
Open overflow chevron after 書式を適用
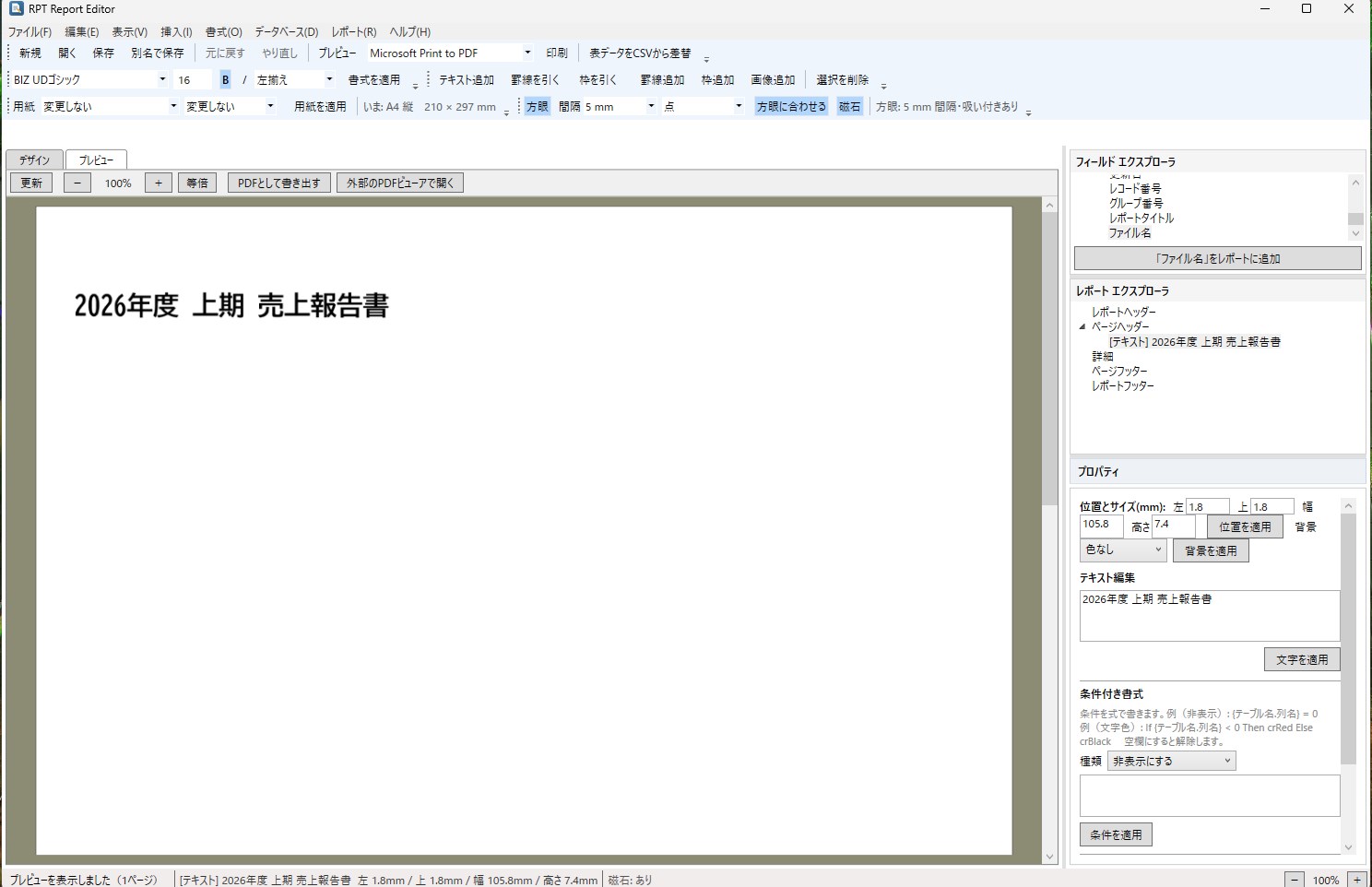pos(415,86)
